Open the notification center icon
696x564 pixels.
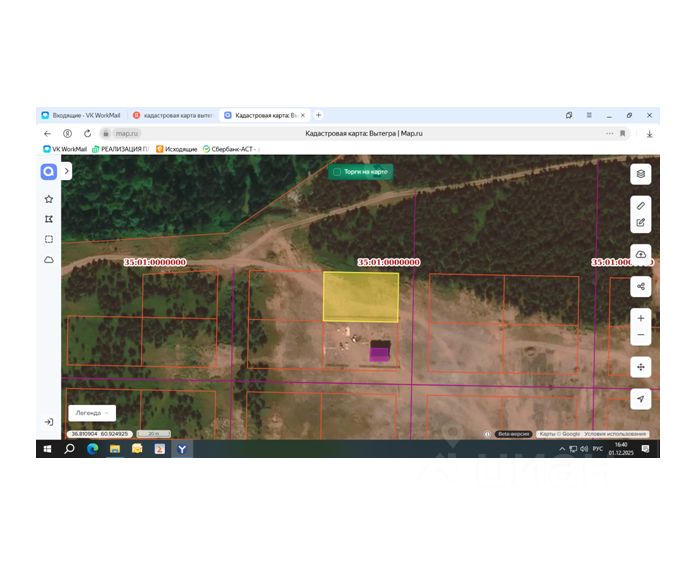coord(646,449)
